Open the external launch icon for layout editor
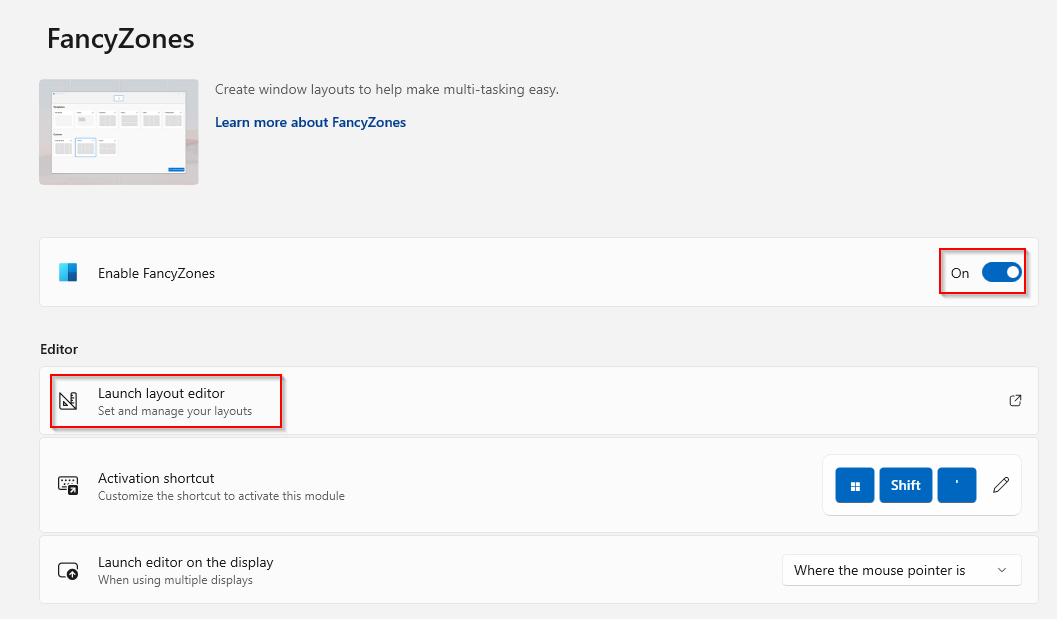Screen dimensions: 1057x619 click(1015, 401)
